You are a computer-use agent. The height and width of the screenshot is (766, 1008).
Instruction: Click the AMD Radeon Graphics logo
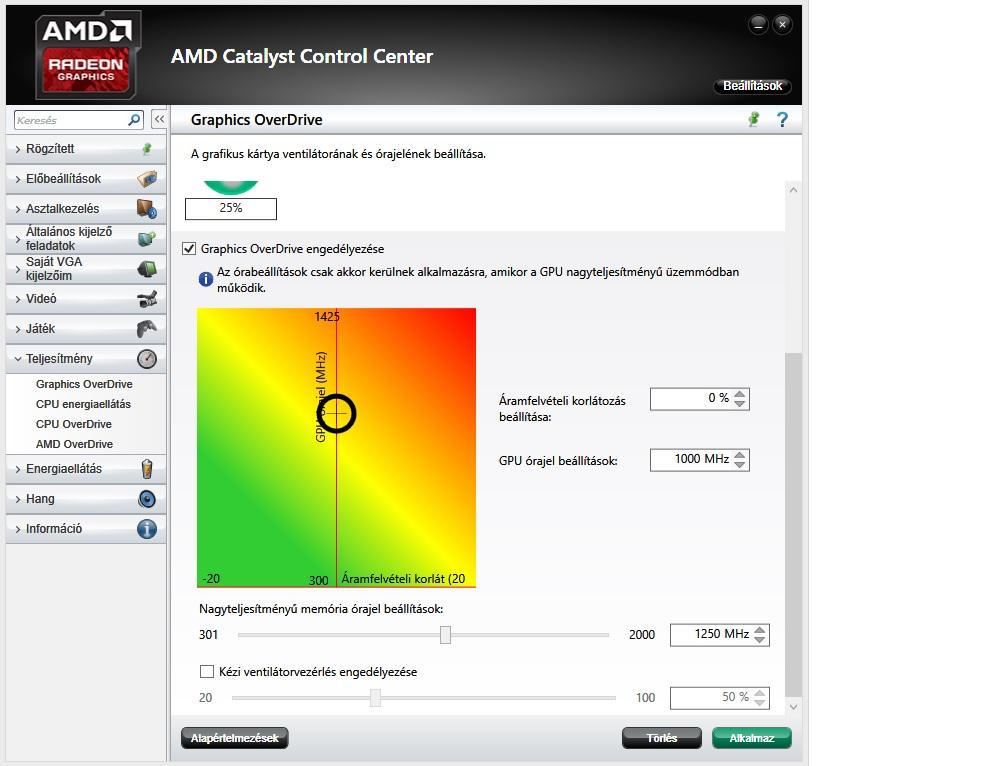(87, 55)
